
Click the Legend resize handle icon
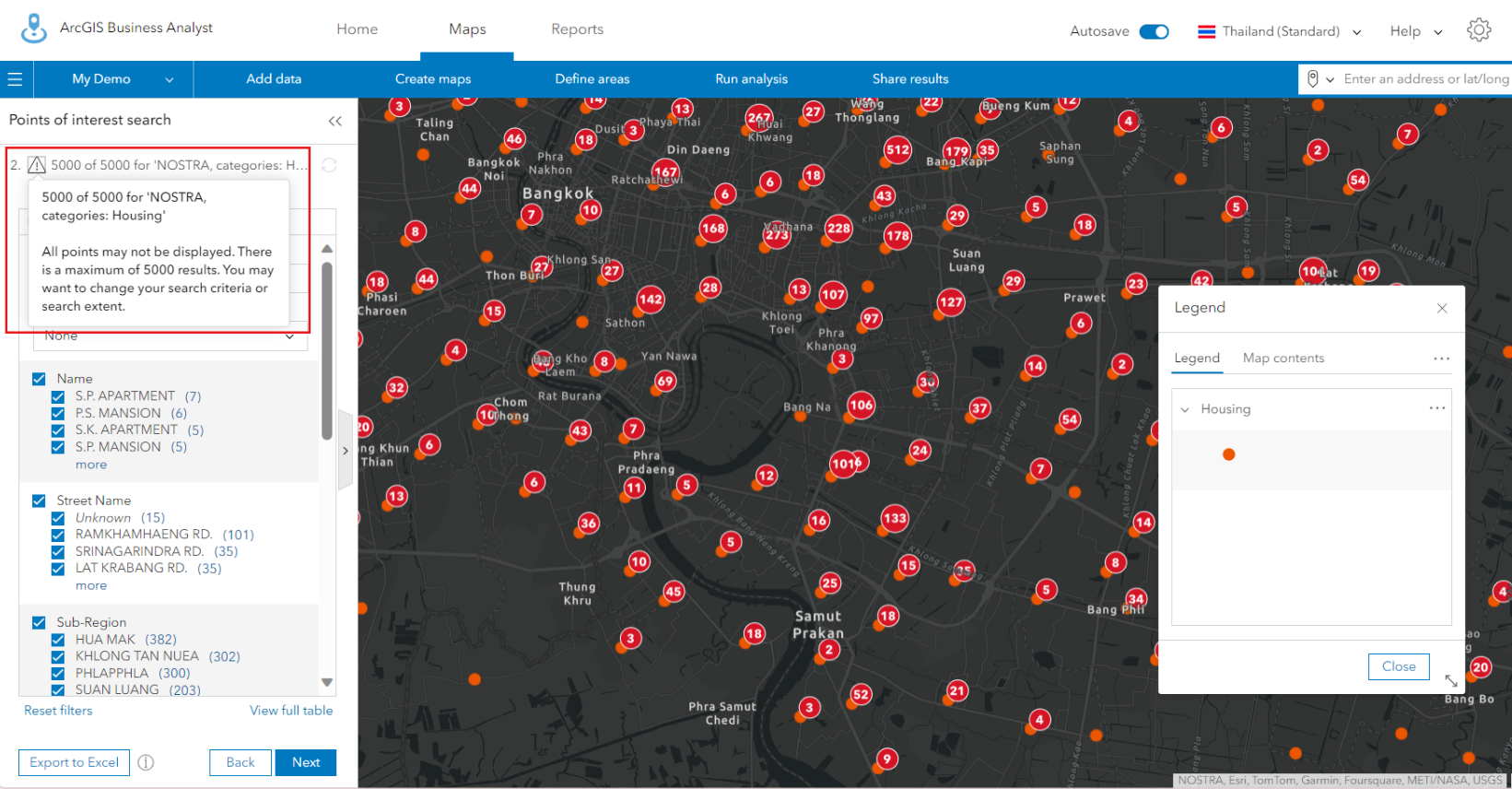click(x=1451, y=681)
